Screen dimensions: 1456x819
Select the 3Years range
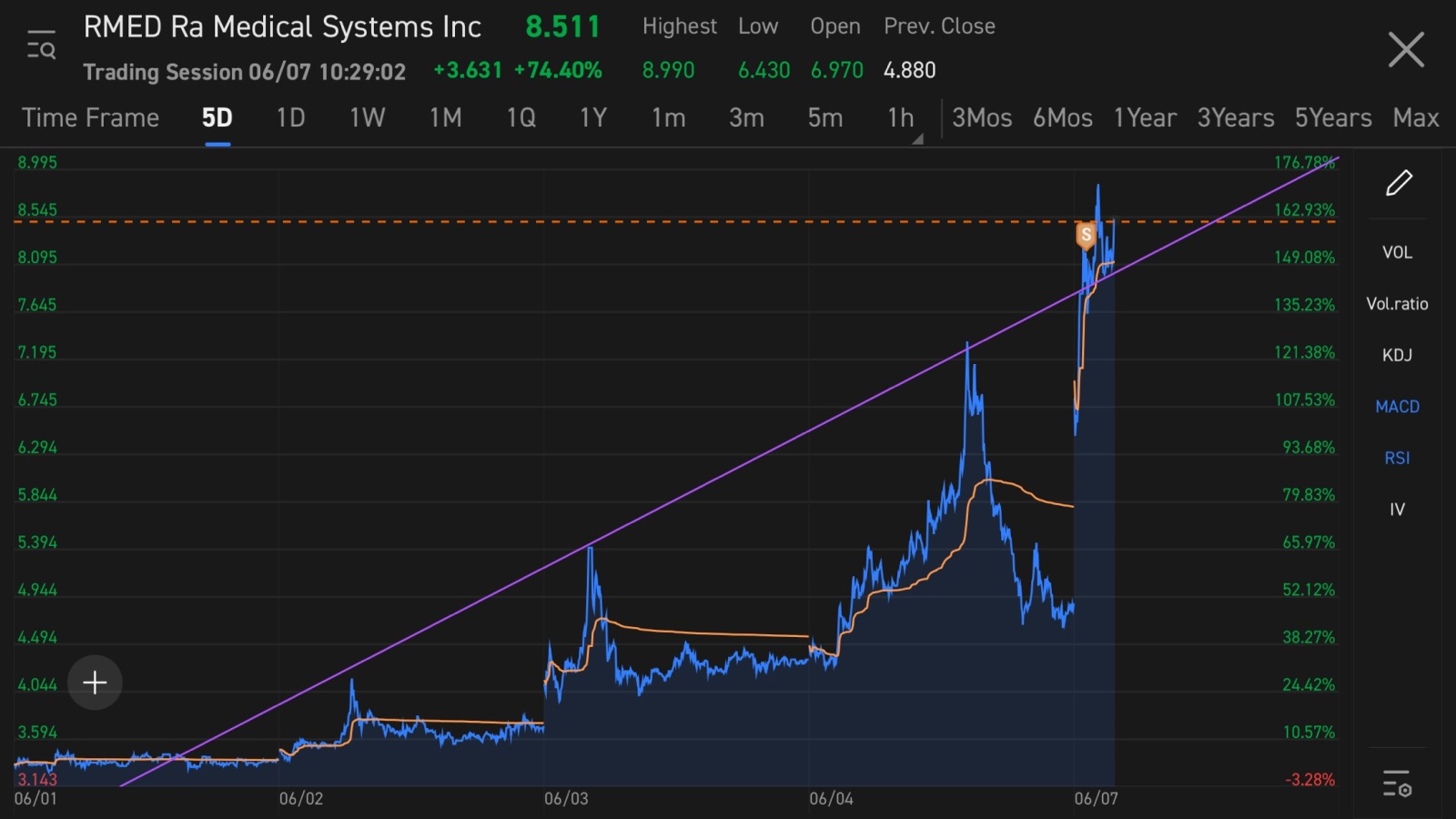[1236, 118]
